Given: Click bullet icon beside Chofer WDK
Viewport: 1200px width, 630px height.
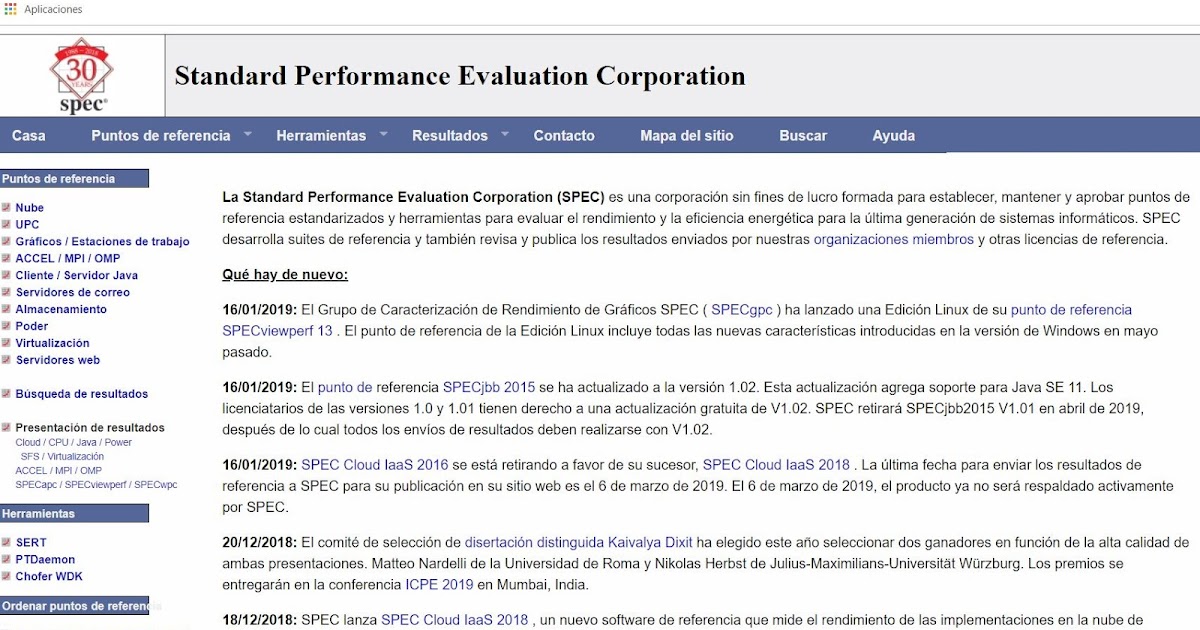Looking at the screenshot, I should pos(6,577).
